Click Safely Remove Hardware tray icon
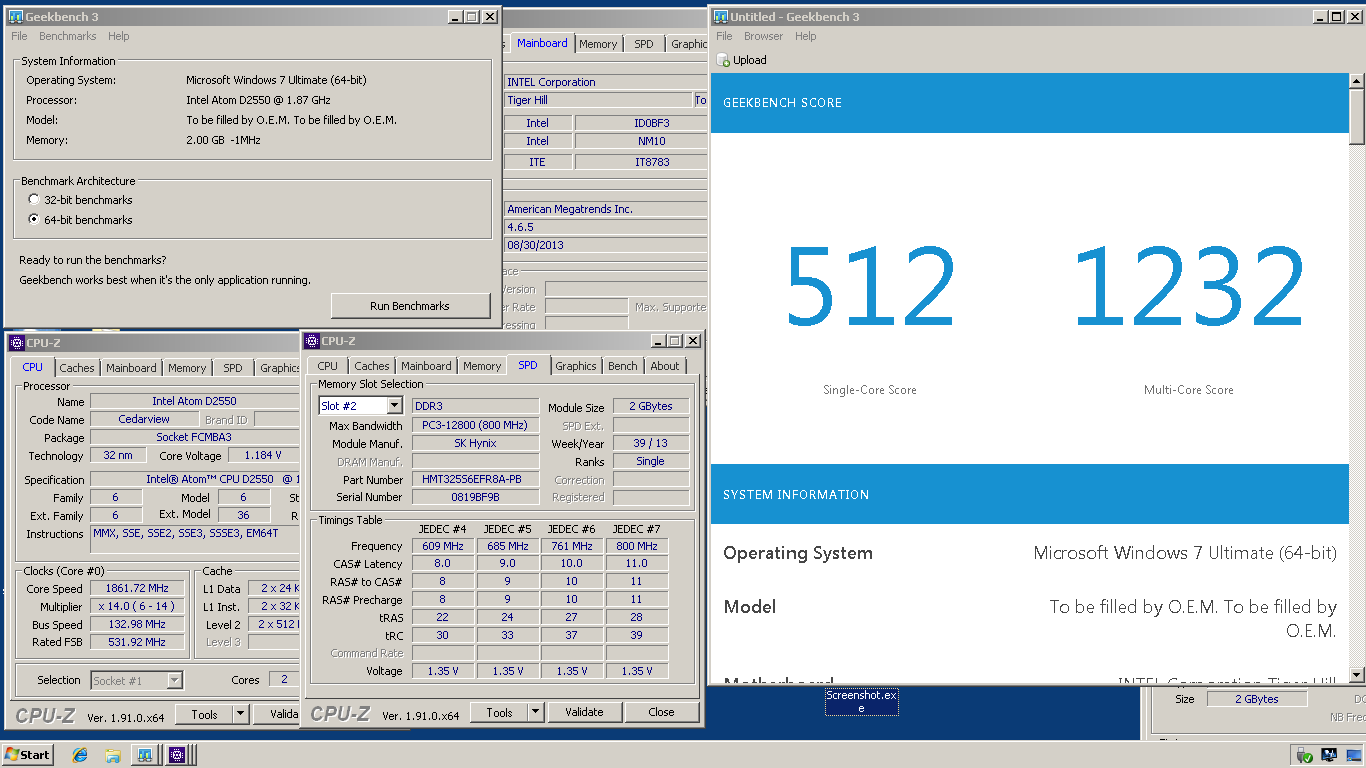Image resolution: width=1366 pixels, height=768 pixels. coord(1304,755)
